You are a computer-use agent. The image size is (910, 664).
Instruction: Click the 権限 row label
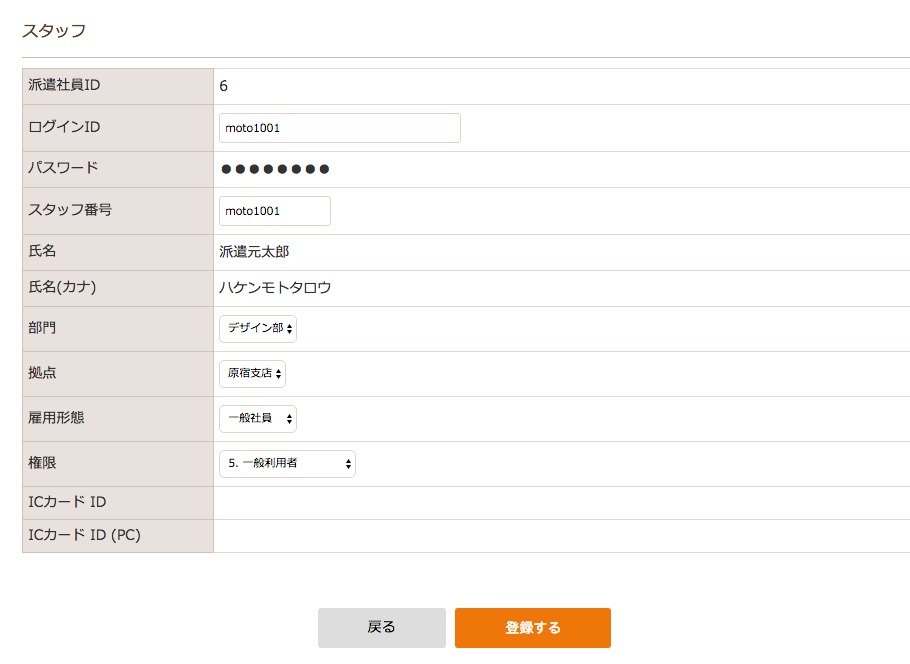[x=42, y=463]
